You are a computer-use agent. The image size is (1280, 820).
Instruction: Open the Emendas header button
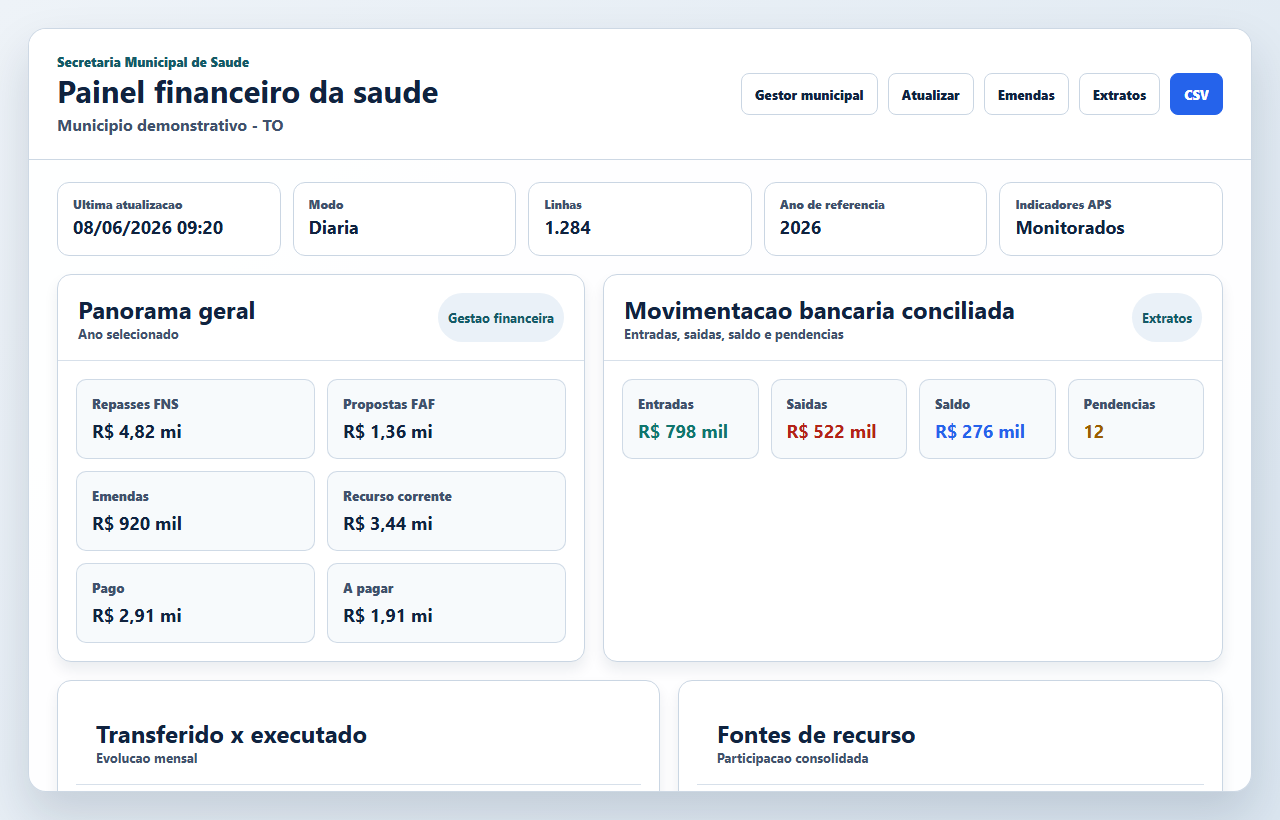[x=1026, y=94]
